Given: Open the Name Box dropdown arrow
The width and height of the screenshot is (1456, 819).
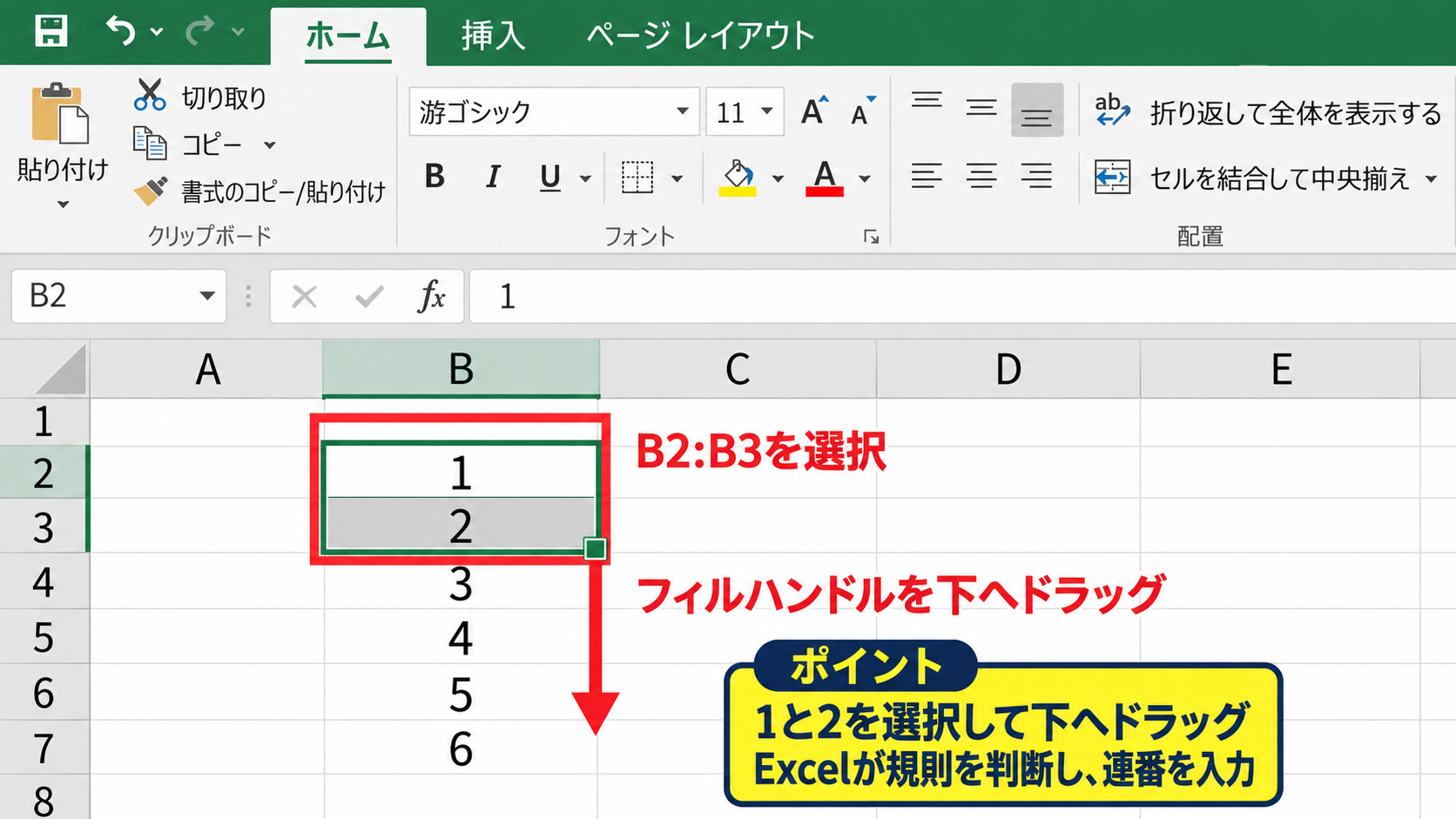Looking at the screenshot, I should (x=207, y=296).
